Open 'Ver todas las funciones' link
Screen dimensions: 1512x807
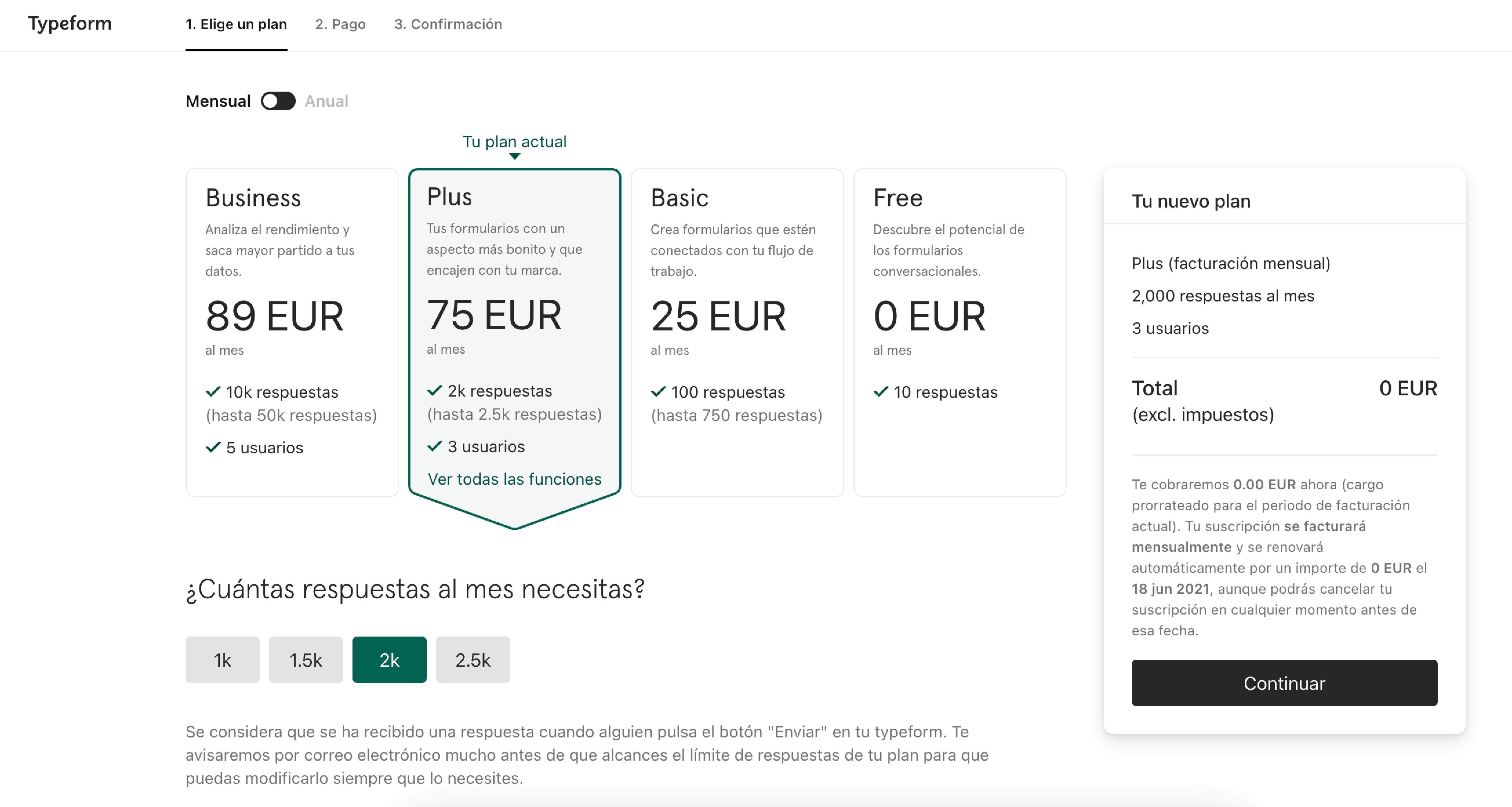(x=514, y=479)
